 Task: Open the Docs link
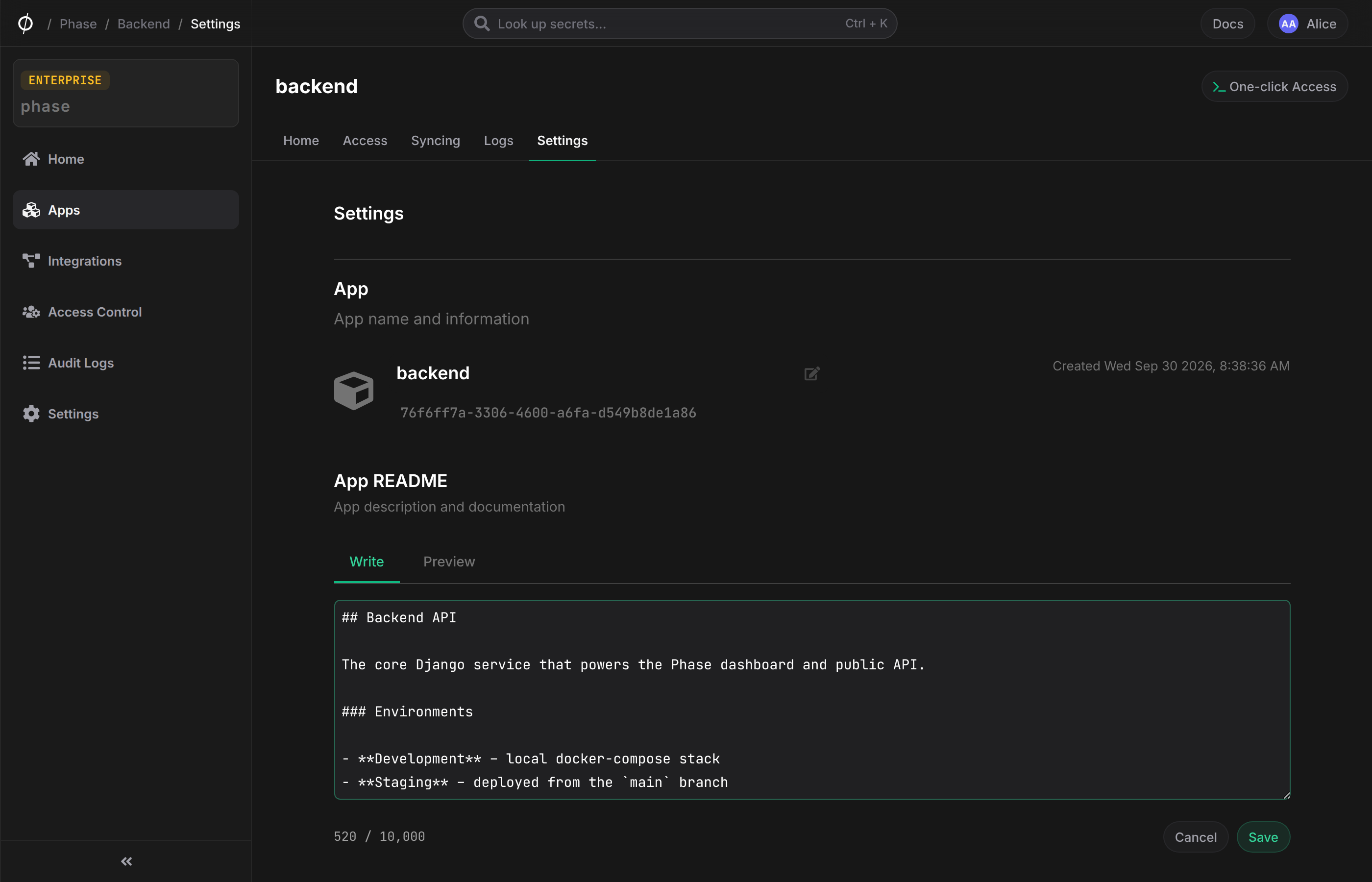tap(1227, 24)
